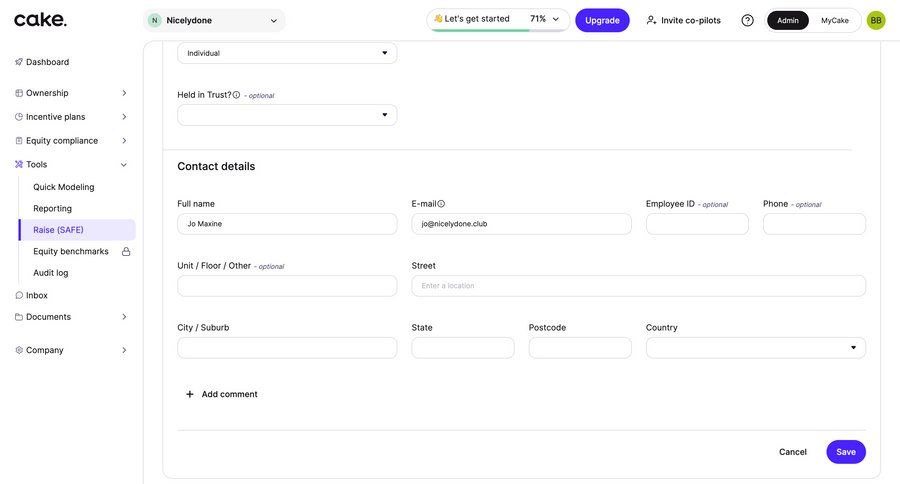This screenshot has width=900, height=484.
Task: Click the help question mark icon
Action: [x=747, y=21]
